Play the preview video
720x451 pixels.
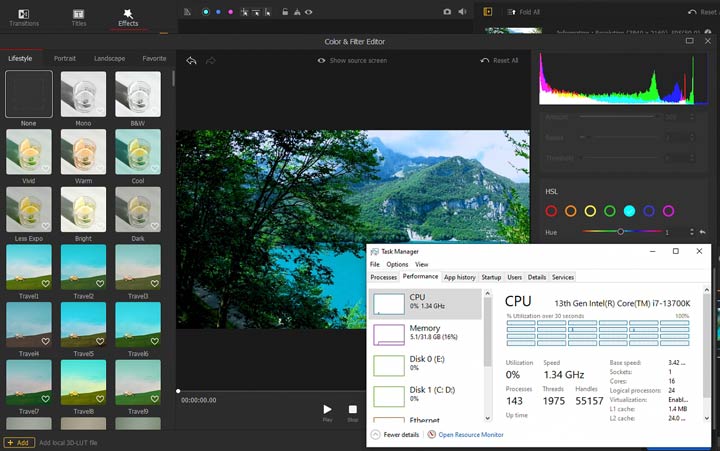pos(327,409)
